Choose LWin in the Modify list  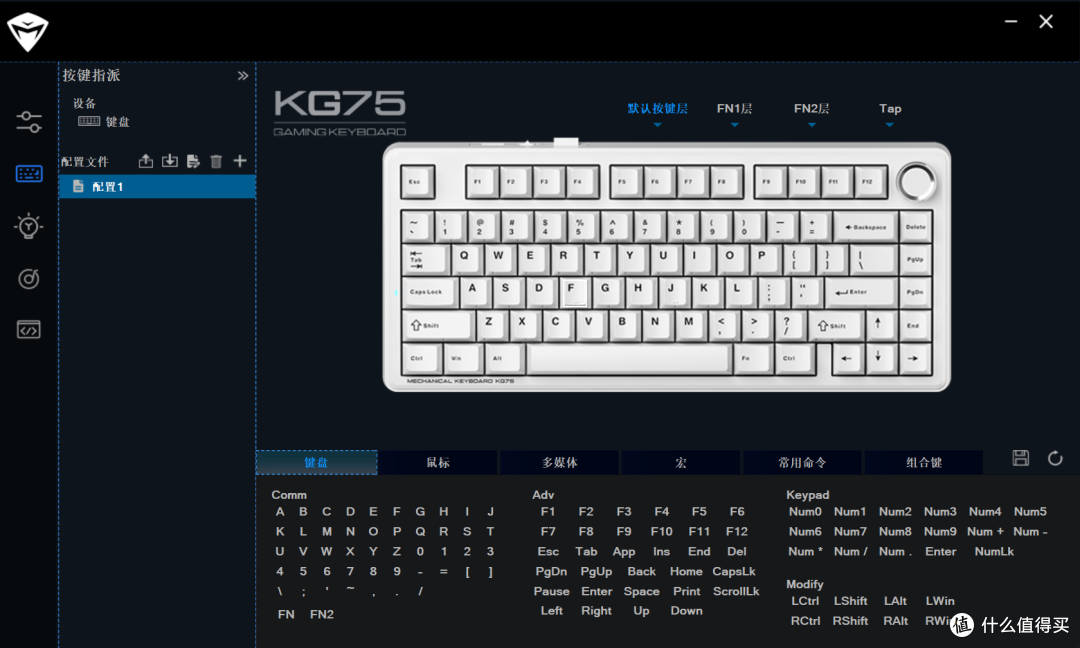click(940, 601)
